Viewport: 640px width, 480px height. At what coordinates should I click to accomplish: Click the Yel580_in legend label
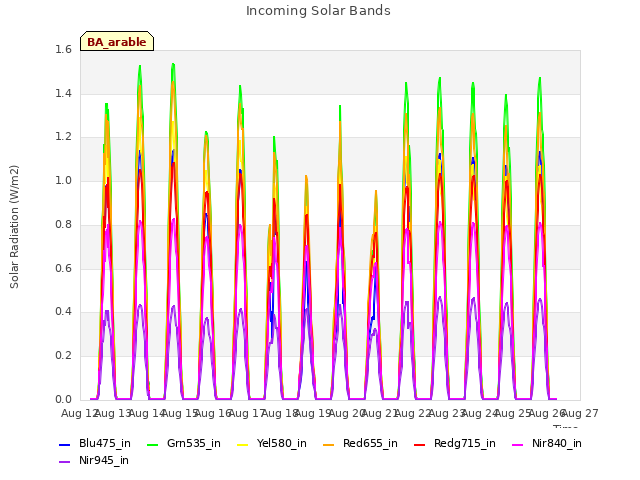pos(282,443)
